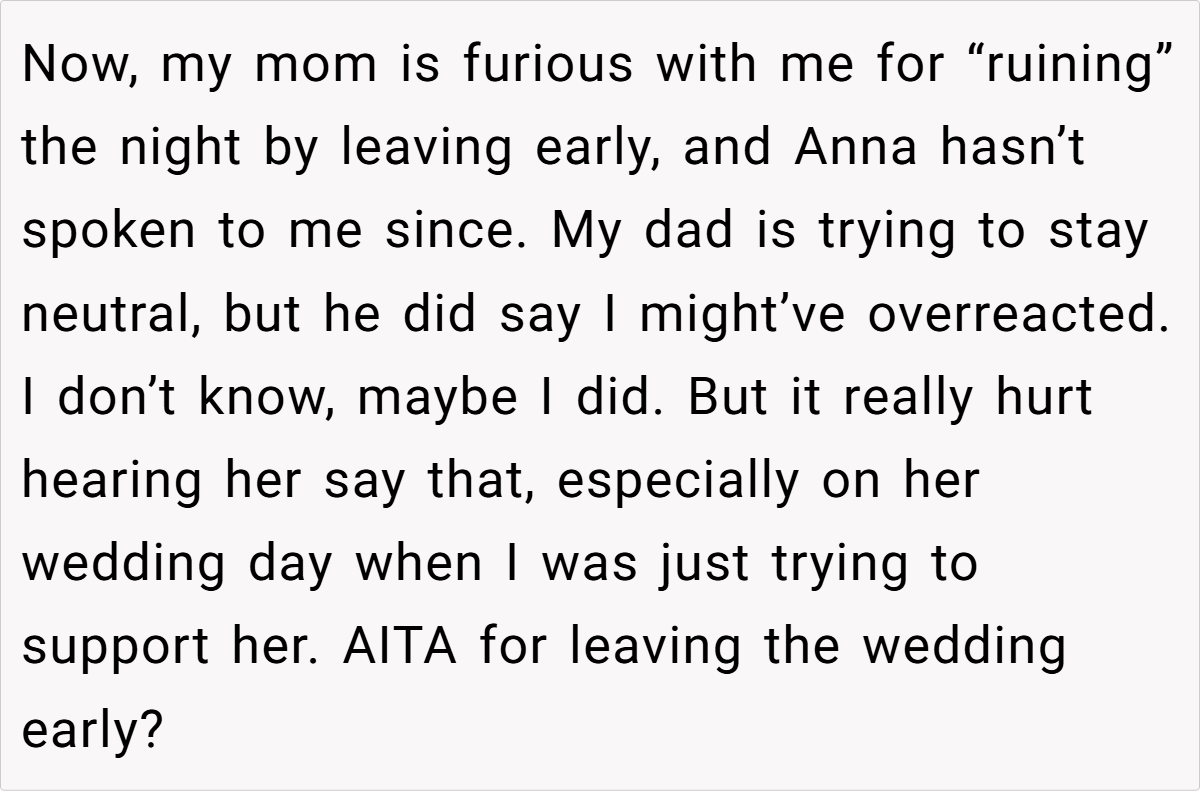The height and width of the screenshot is (791, 1200).
Task: Click the acronym "AITA"
Action: [x=401, y=647]
